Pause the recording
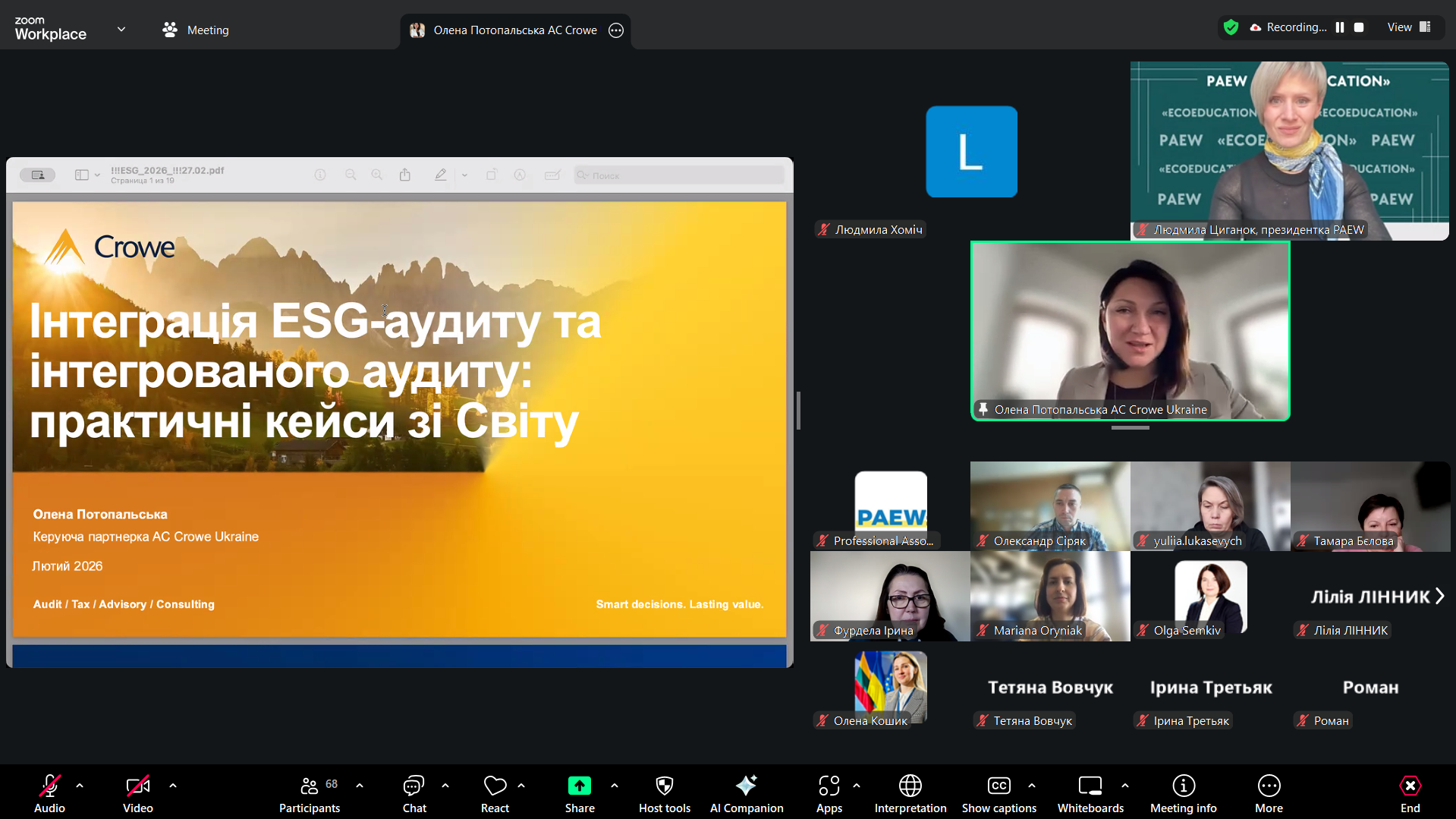 1340,27
